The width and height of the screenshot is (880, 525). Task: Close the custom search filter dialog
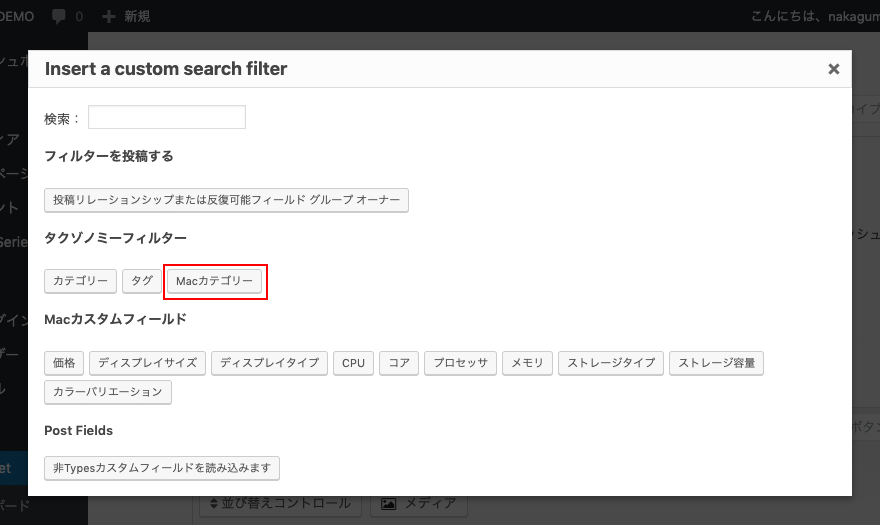point(833,69)
